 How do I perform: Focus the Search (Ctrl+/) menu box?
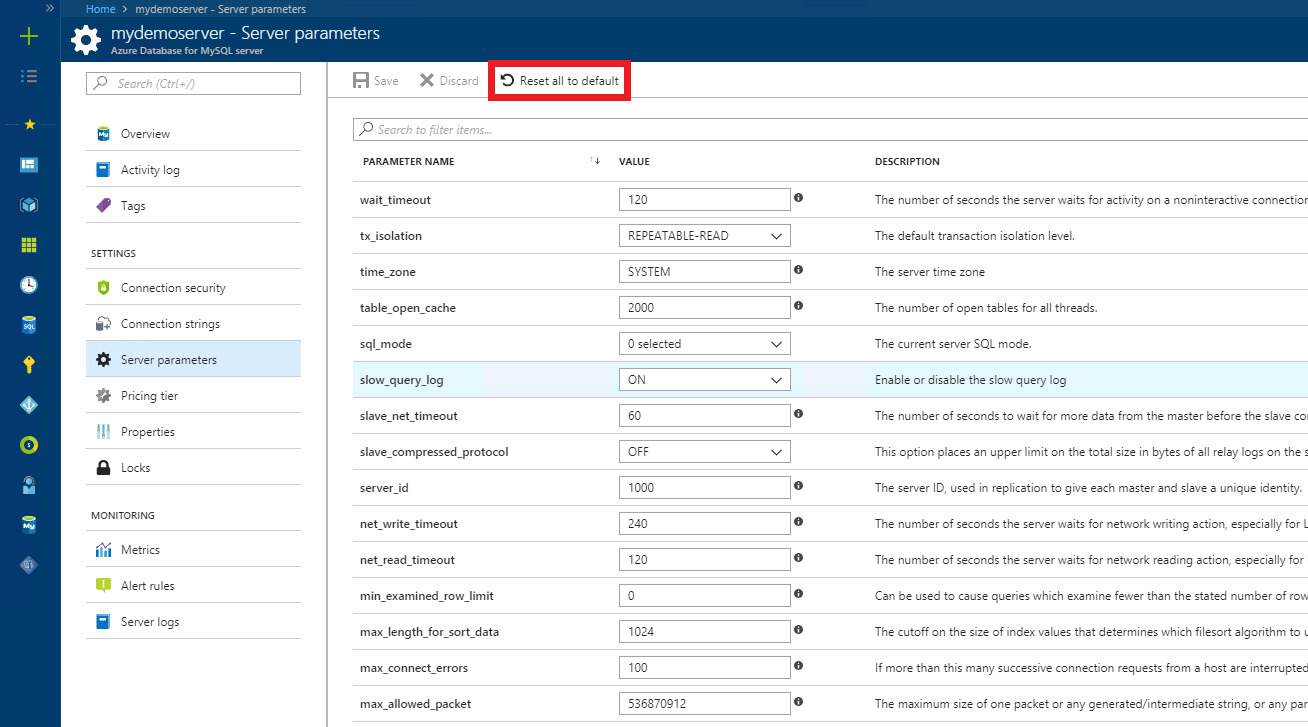coord(194,83)
